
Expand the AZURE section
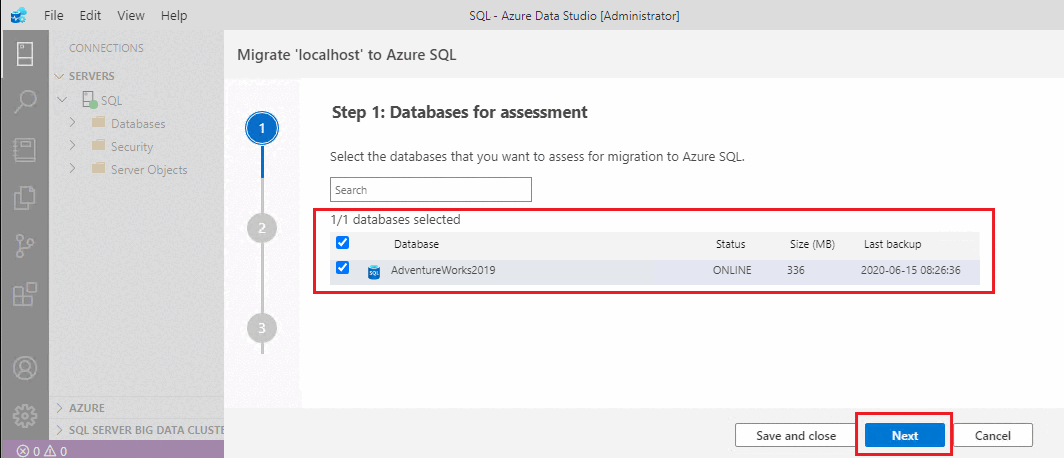coord(60,408)
